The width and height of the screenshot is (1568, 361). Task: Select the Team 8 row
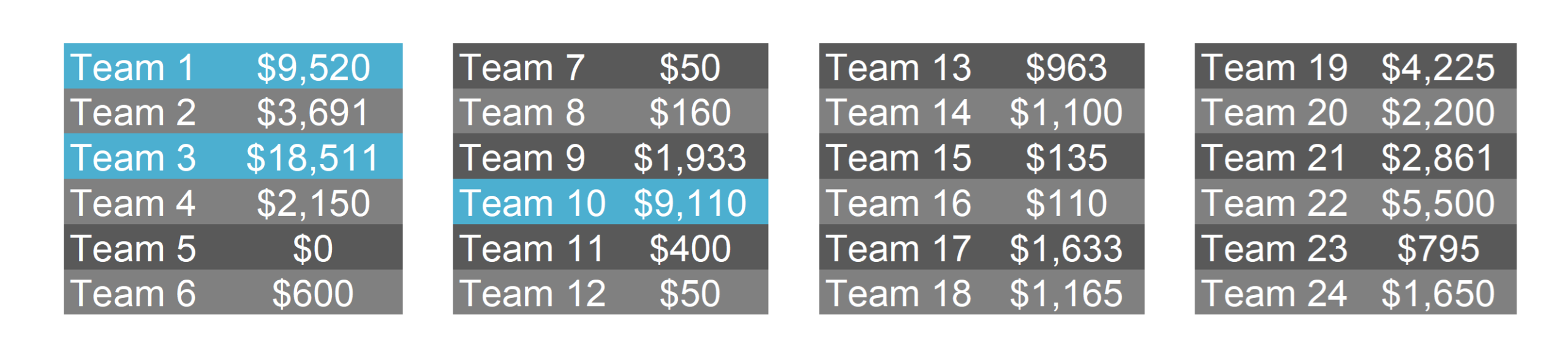pyautogui.click(x=610, y=111)
